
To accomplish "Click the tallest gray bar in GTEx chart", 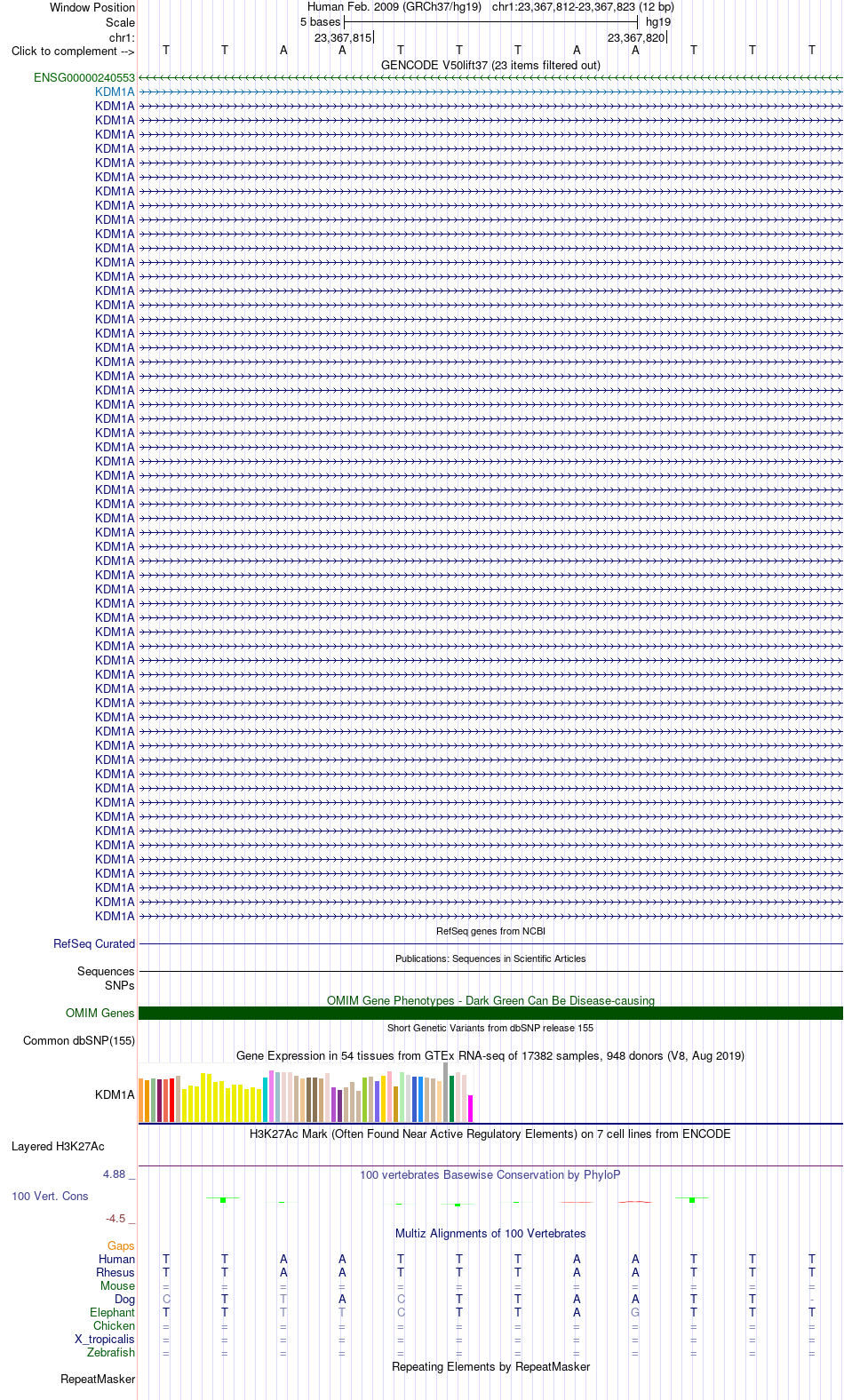I will point(445,1093).
